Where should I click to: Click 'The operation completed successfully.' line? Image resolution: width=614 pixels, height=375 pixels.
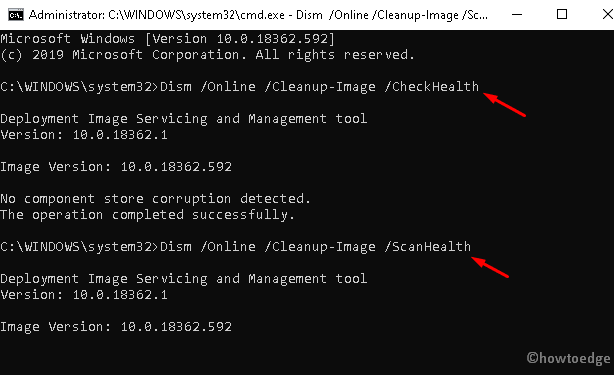[147, 215]
